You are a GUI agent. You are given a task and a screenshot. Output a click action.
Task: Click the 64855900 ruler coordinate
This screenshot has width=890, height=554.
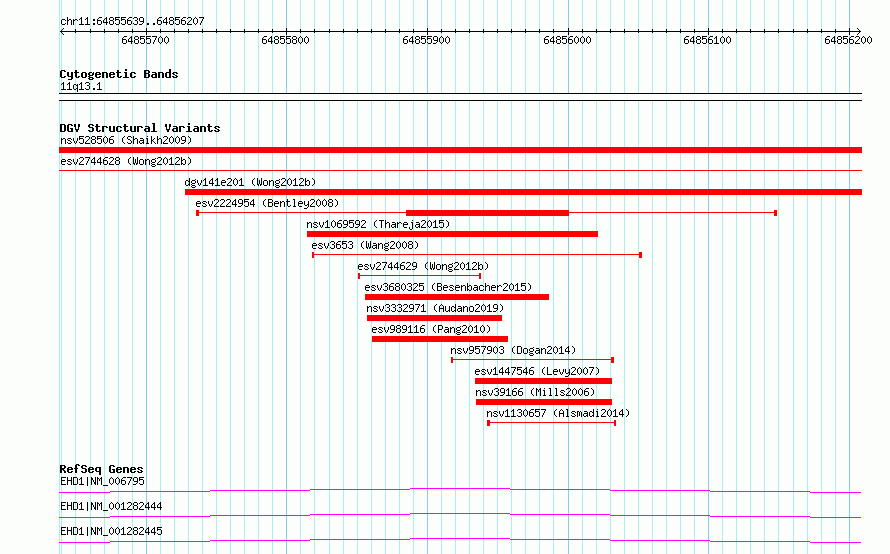tap(426, 40)
